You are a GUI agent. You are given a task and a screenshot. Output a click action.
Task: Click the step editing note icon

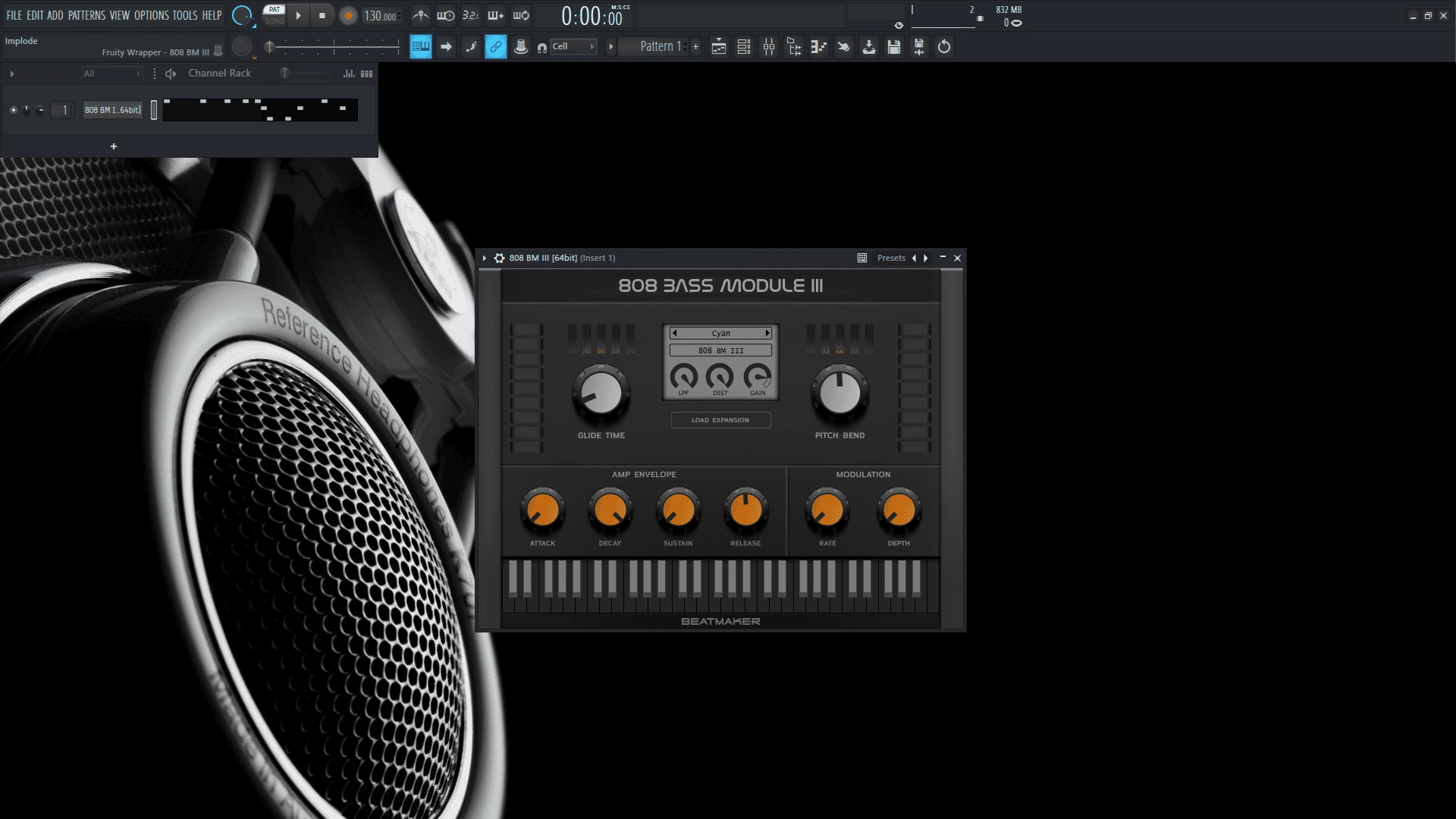point(471,47)
